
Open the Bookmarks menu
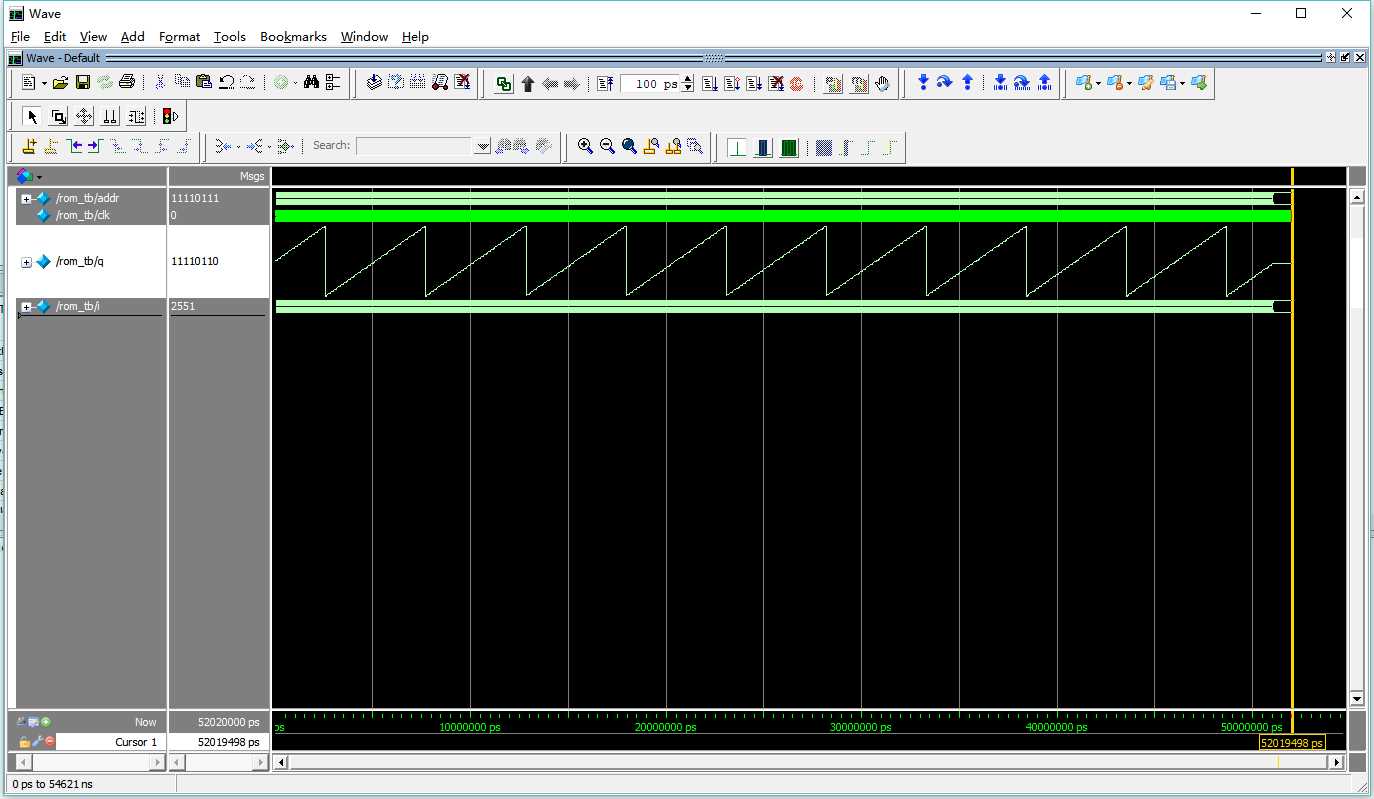(x=293, y=37)
